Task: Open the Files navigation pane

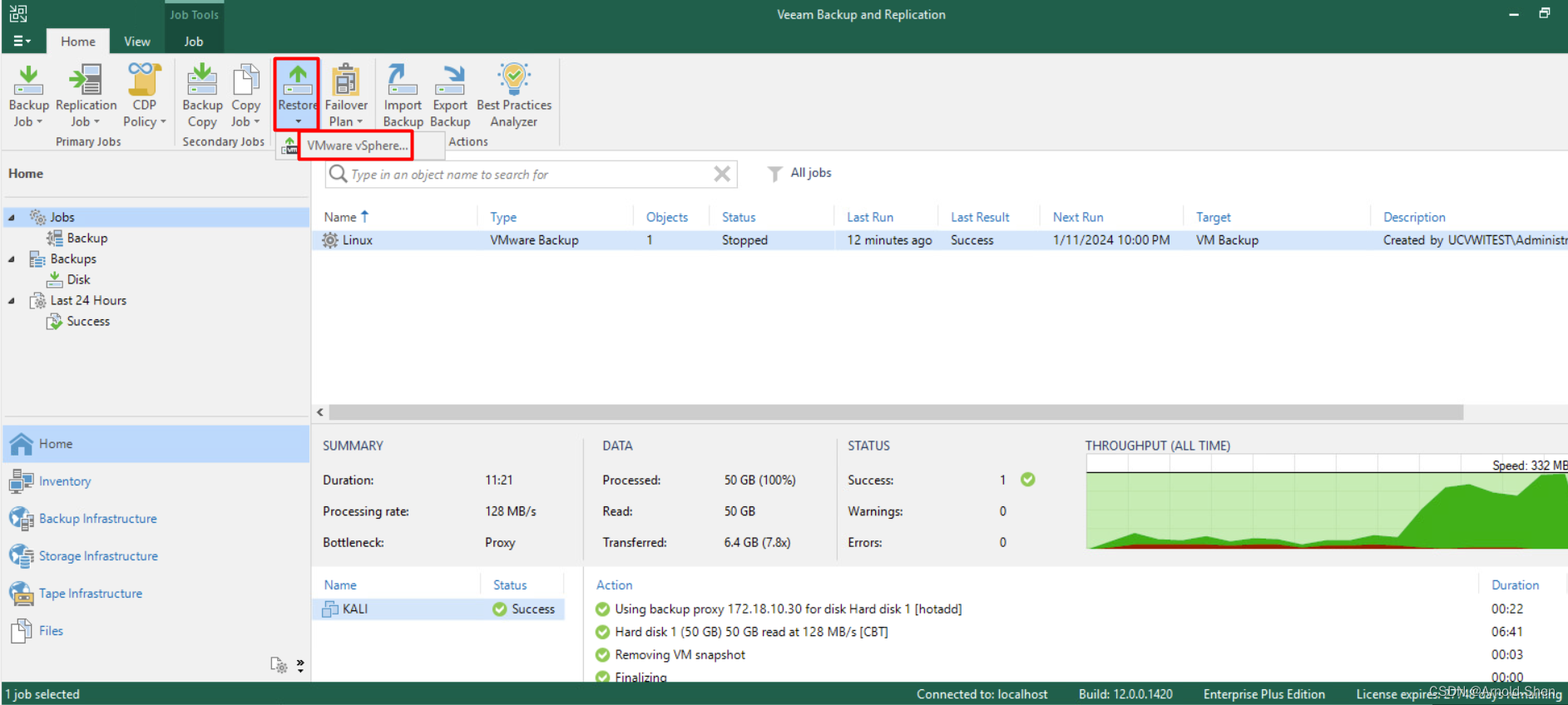Action: 156,631
